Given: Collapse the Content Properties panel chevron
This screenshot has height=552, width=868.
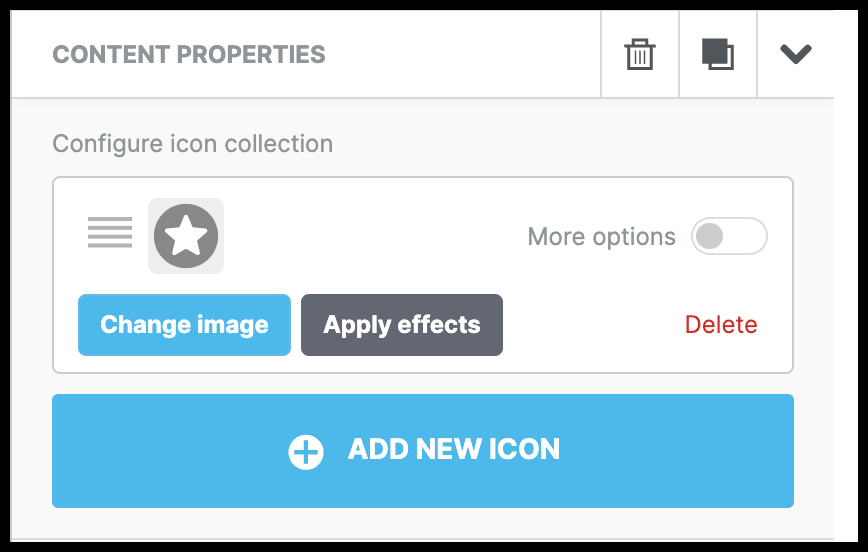Looking at the screenshot, I should click(796, 55).
